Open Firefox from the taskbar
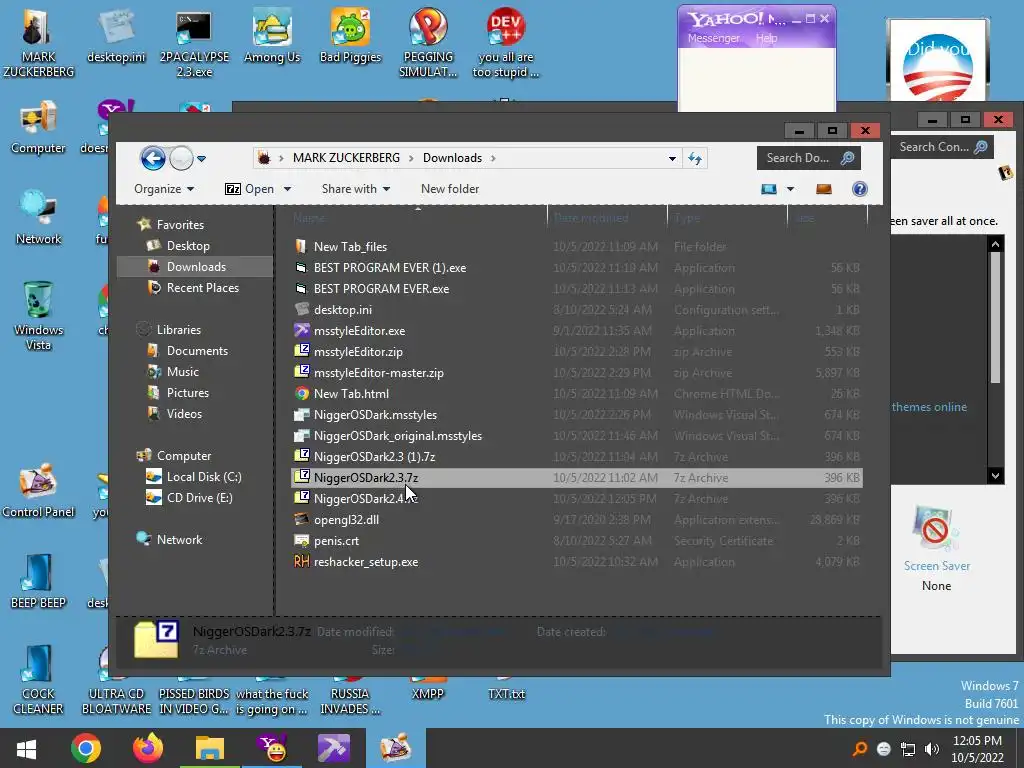Image resolution: width=1024 pixels, height=768 pixels. 148,748
